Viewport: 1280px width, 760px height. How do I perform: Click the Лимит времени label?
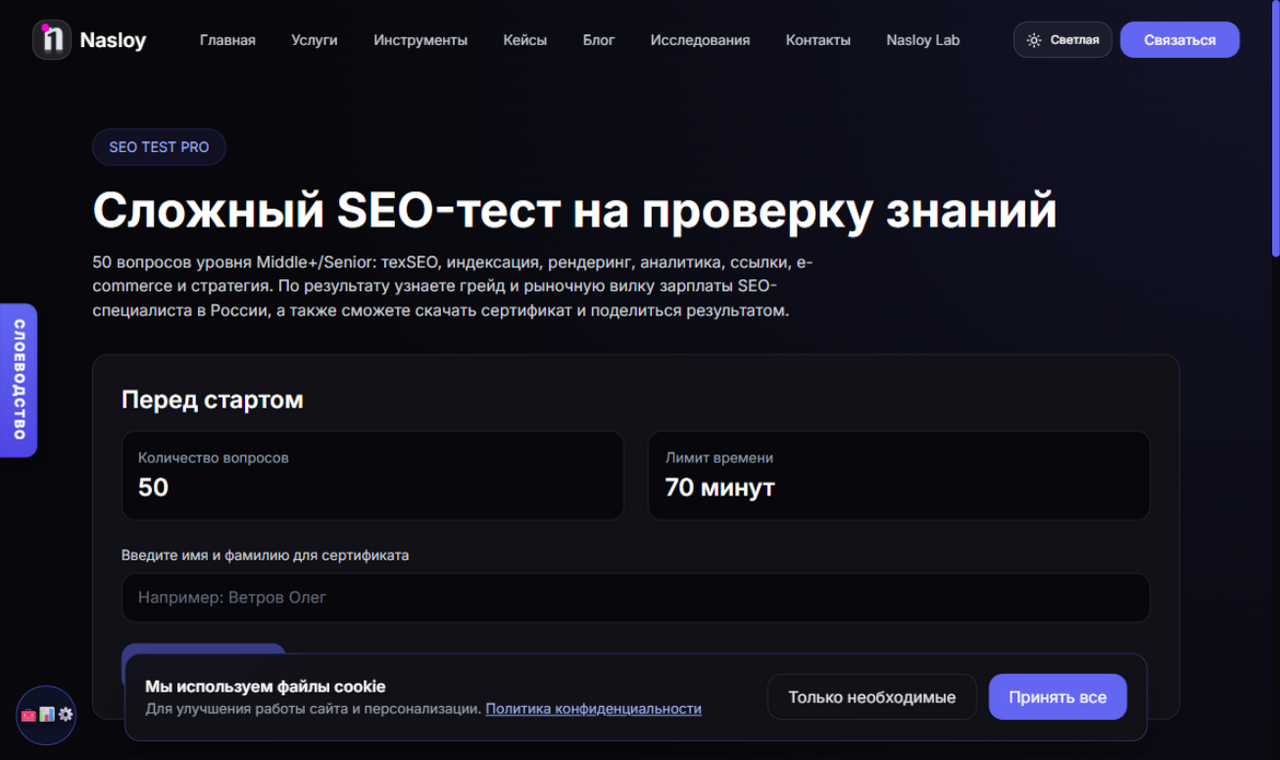pyautogui.click(x=719, y=458)
